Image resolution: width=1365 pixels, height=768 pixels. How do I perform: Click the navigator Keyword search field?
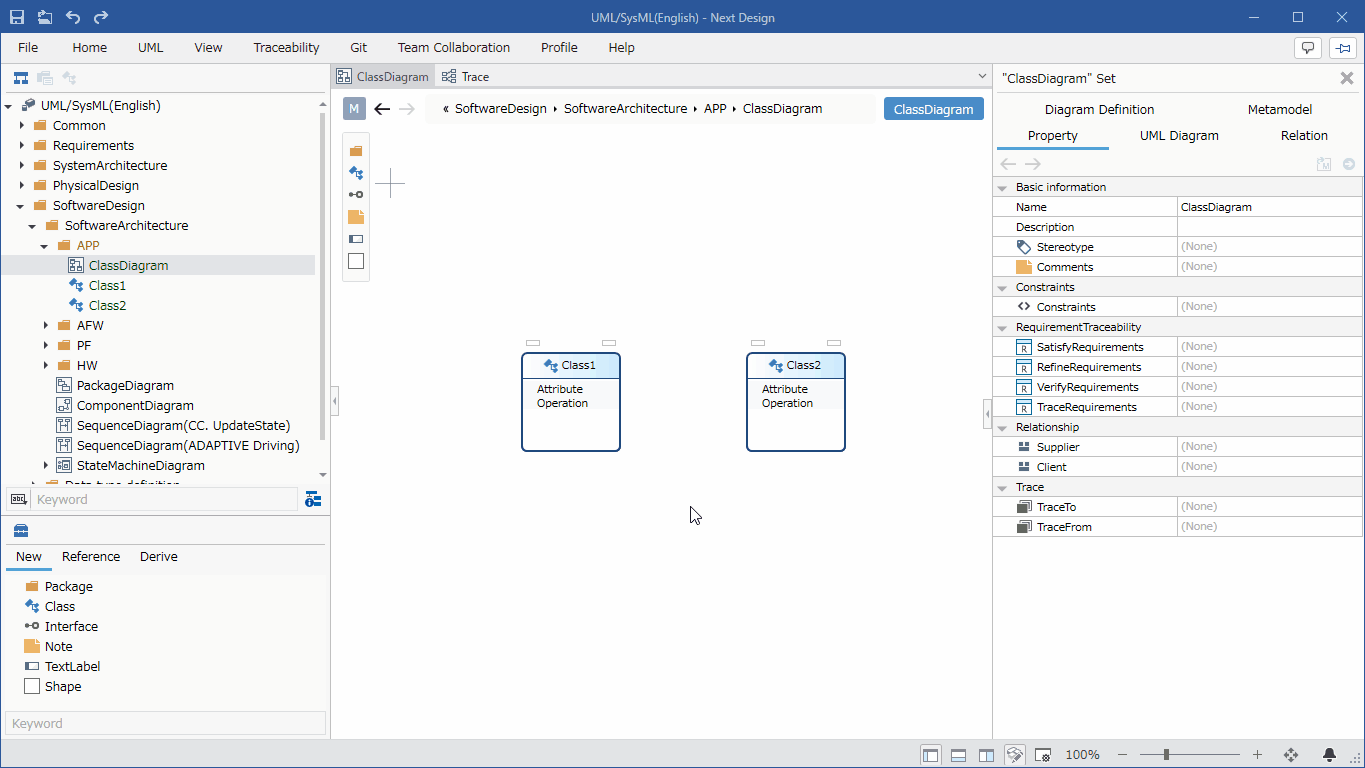pos(164,499)
